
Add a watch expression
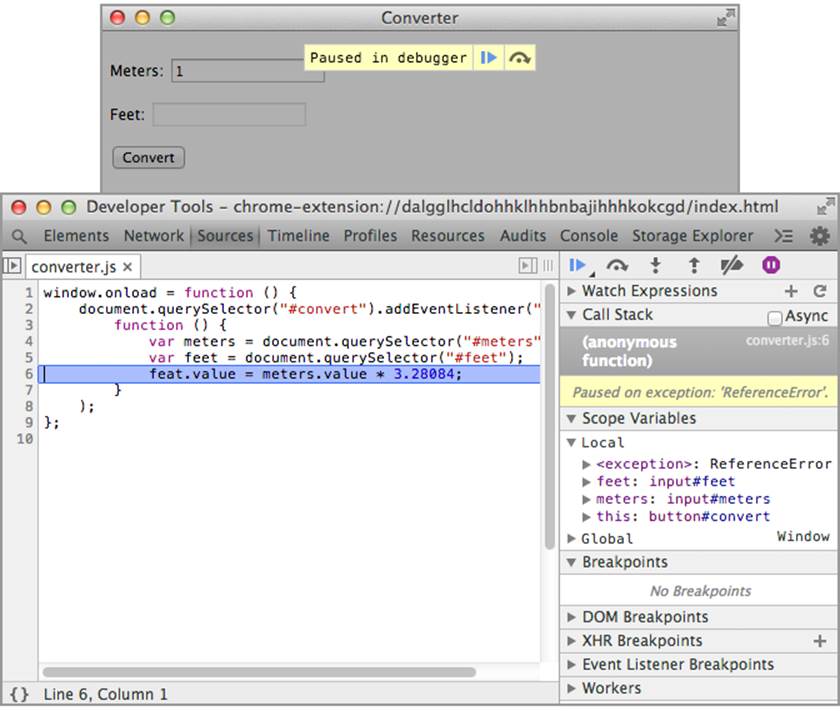pyautogui.click(x=791, y=291)
